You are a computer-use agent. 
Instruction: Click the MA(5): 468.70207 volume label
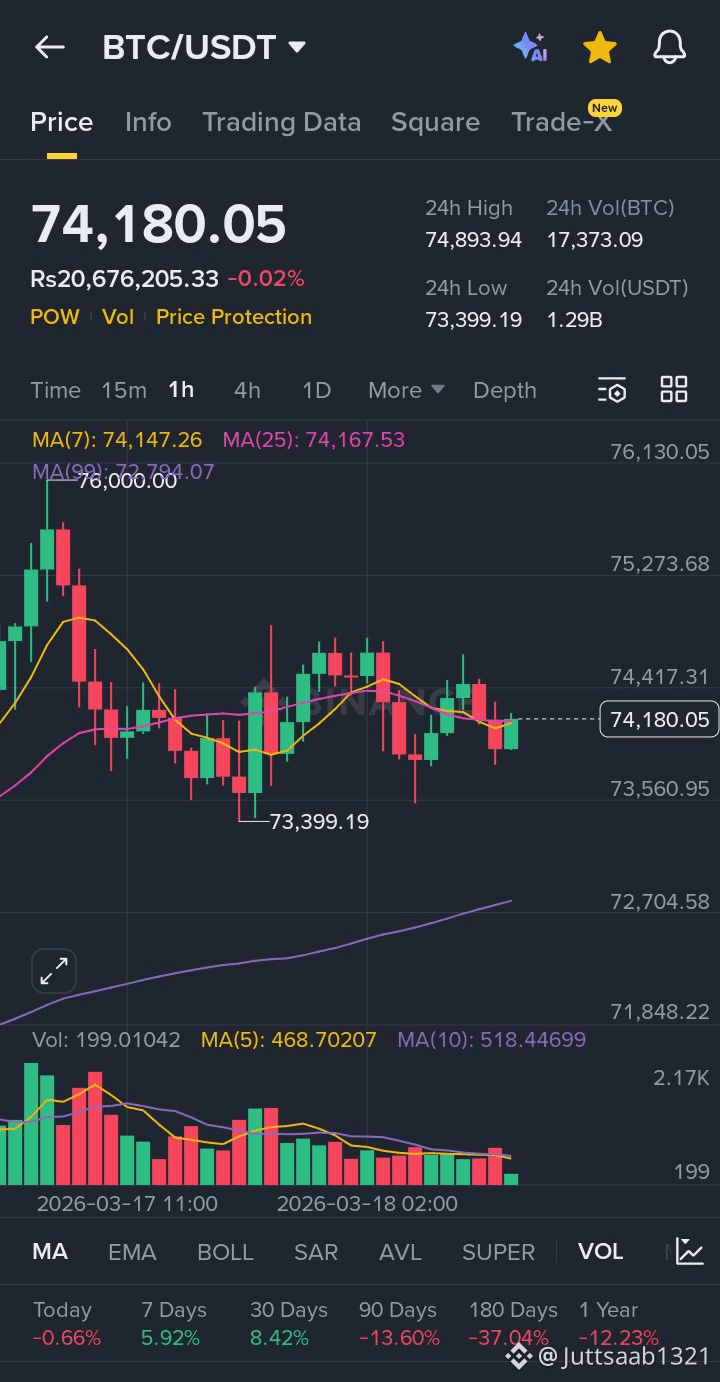289,1040
